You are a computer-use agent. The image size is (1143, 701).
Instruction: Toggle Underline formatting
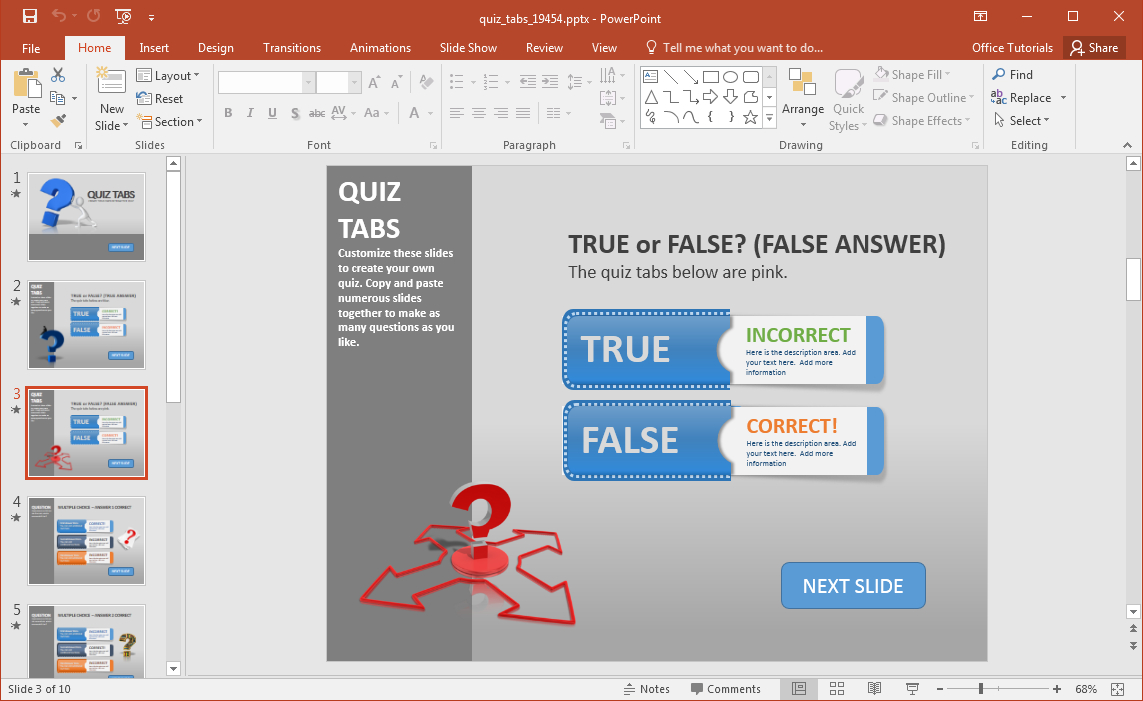(x=272, y=113)
